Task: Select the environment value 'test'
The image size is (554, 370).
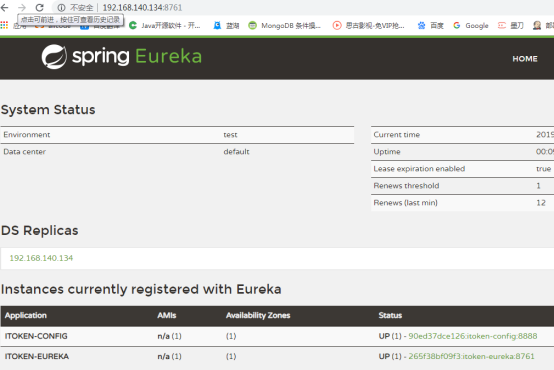Action: [230, 135]
